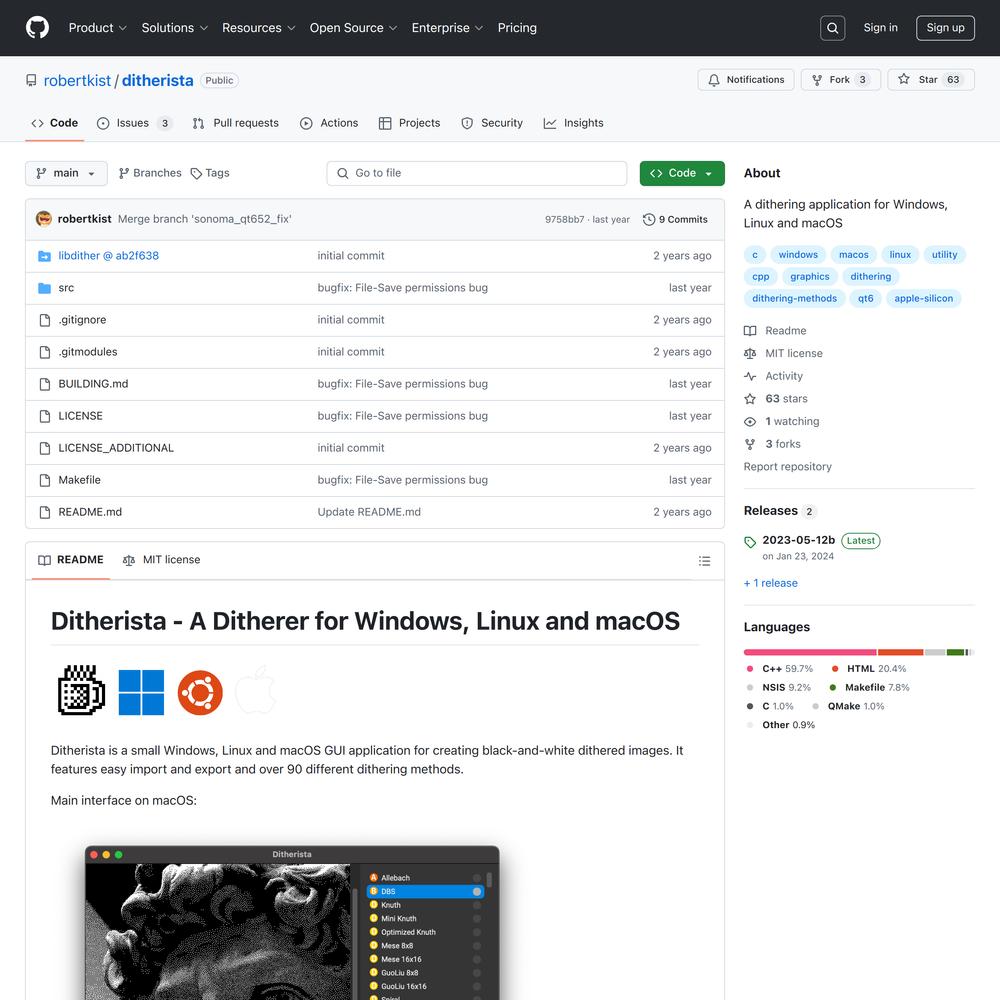The width and height of the screenshot is (1000, 1000).
Task: Open the BUILDING.md file
Action: click(x=93, y=384)
